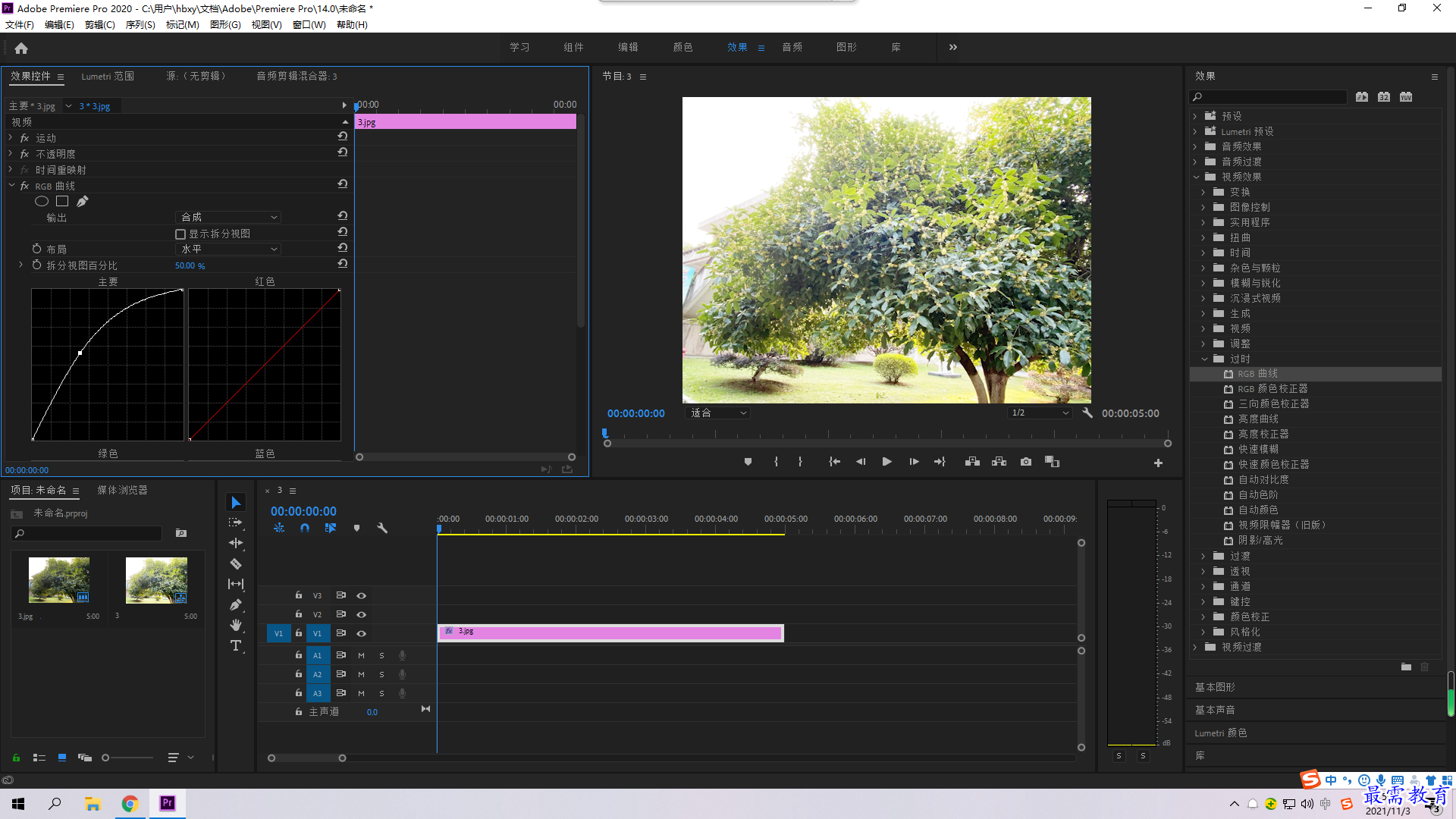Screen dimensions: 1456x819
Task: Switch to the Color workspace
Action: (682, 47)
